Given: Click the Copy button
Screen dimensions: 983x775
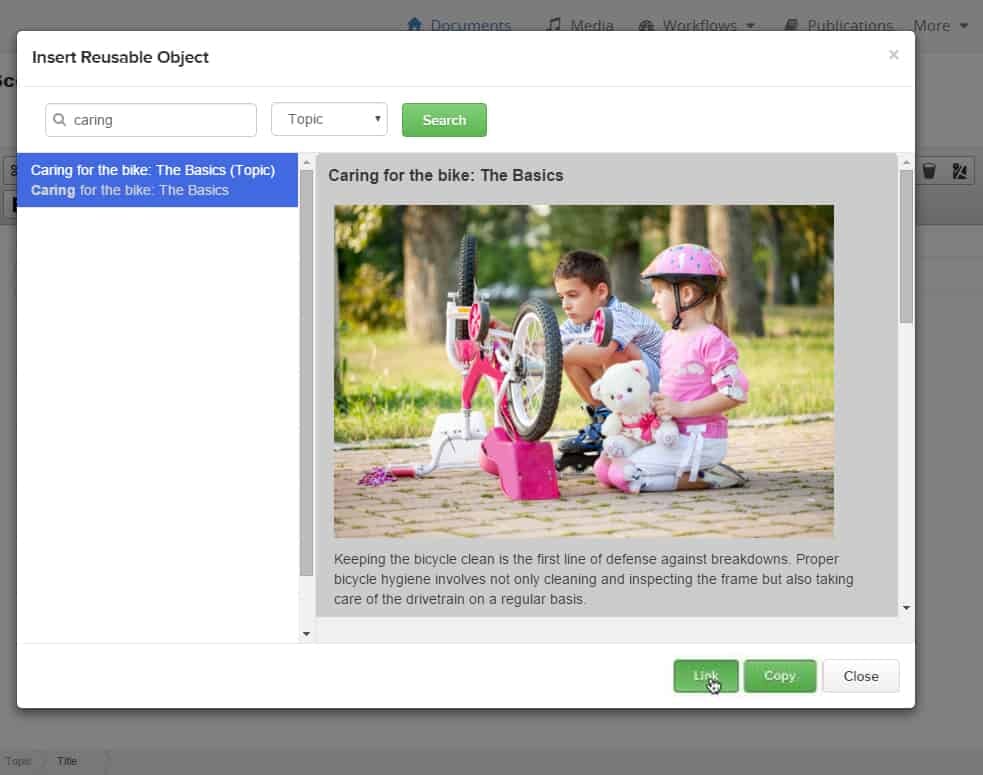Looking at the screenshot, I should (x=780, y=676).
